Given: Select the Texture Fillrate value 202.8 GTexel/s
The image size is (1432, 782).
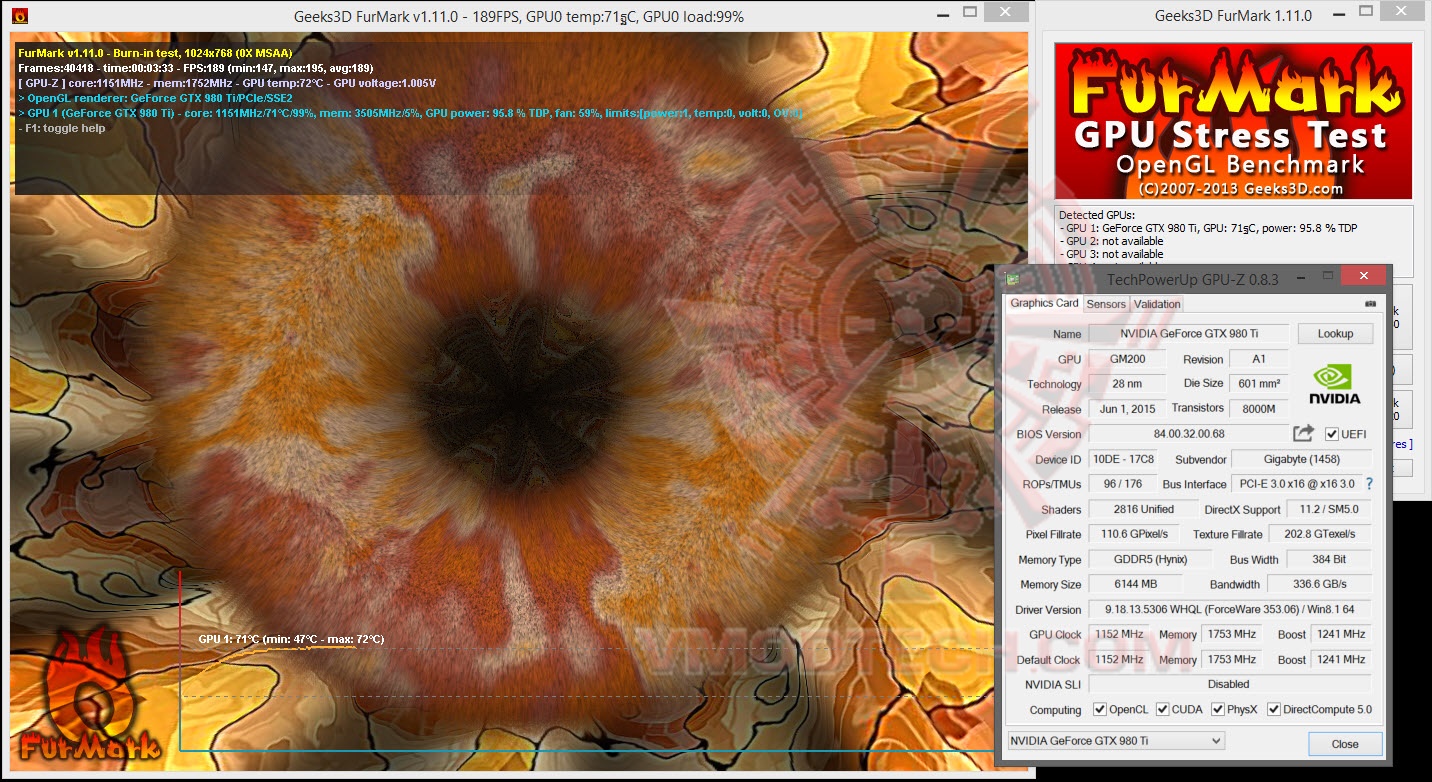Looking at the screenshot, I should 1321,534.
